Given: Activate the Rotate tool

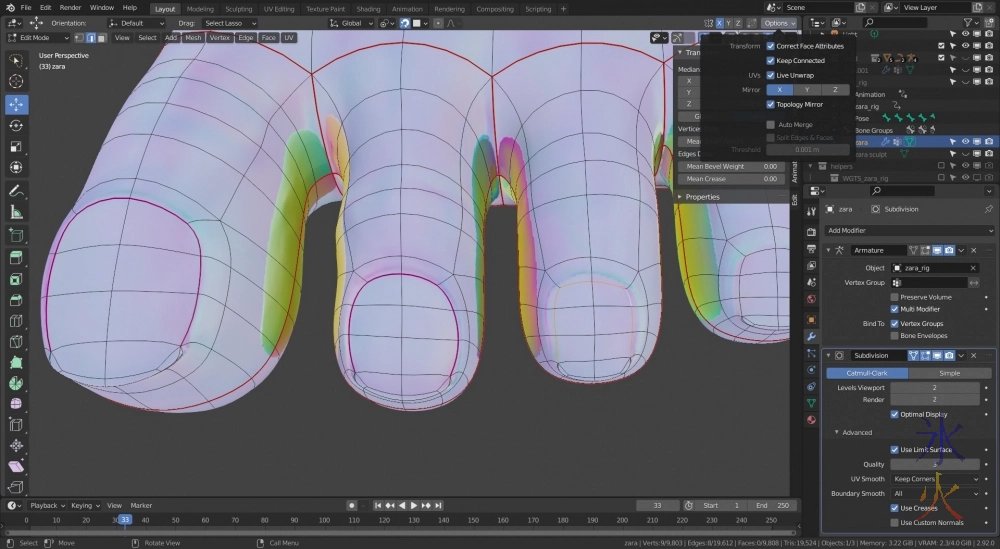Looking at the screenshot, I should coord(16,126).
